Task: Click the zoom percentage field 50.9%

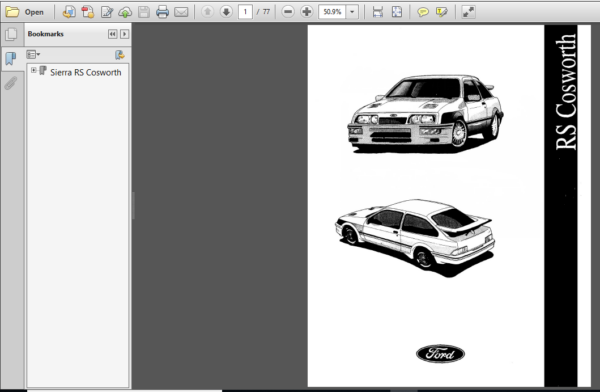Action: [x=332, y=12]
